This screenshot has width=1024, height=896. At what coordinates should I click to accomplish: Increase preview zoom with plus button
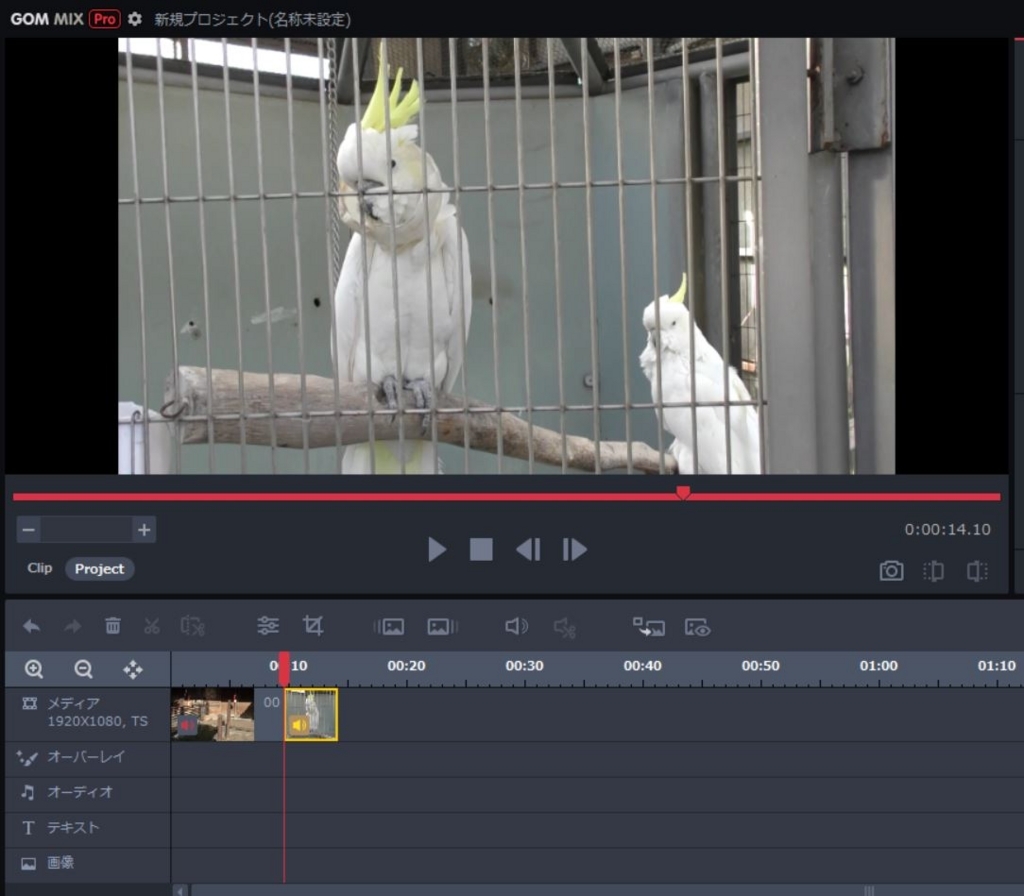pos(144,530)
